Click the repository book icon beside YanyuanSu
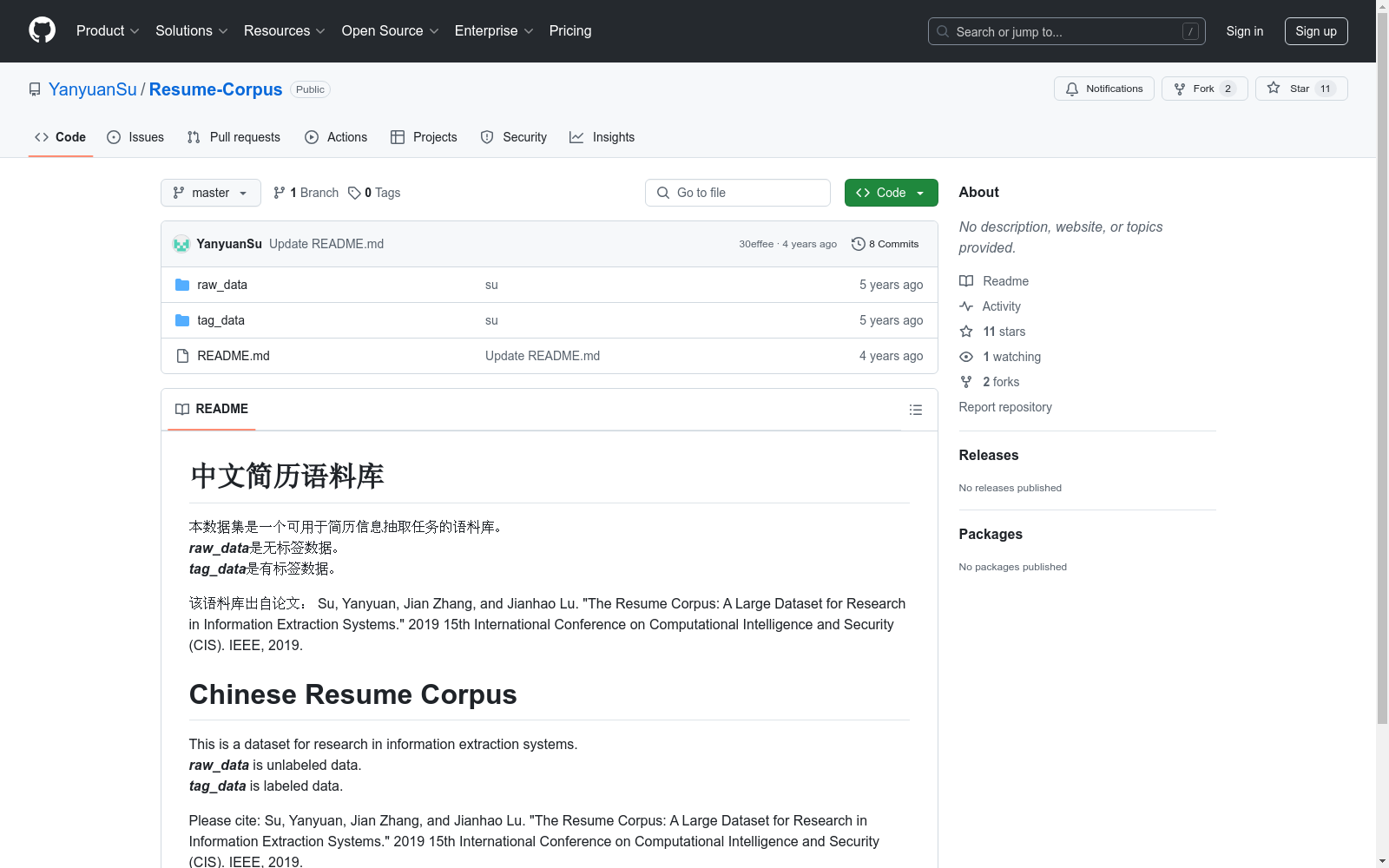 point(35,89)
